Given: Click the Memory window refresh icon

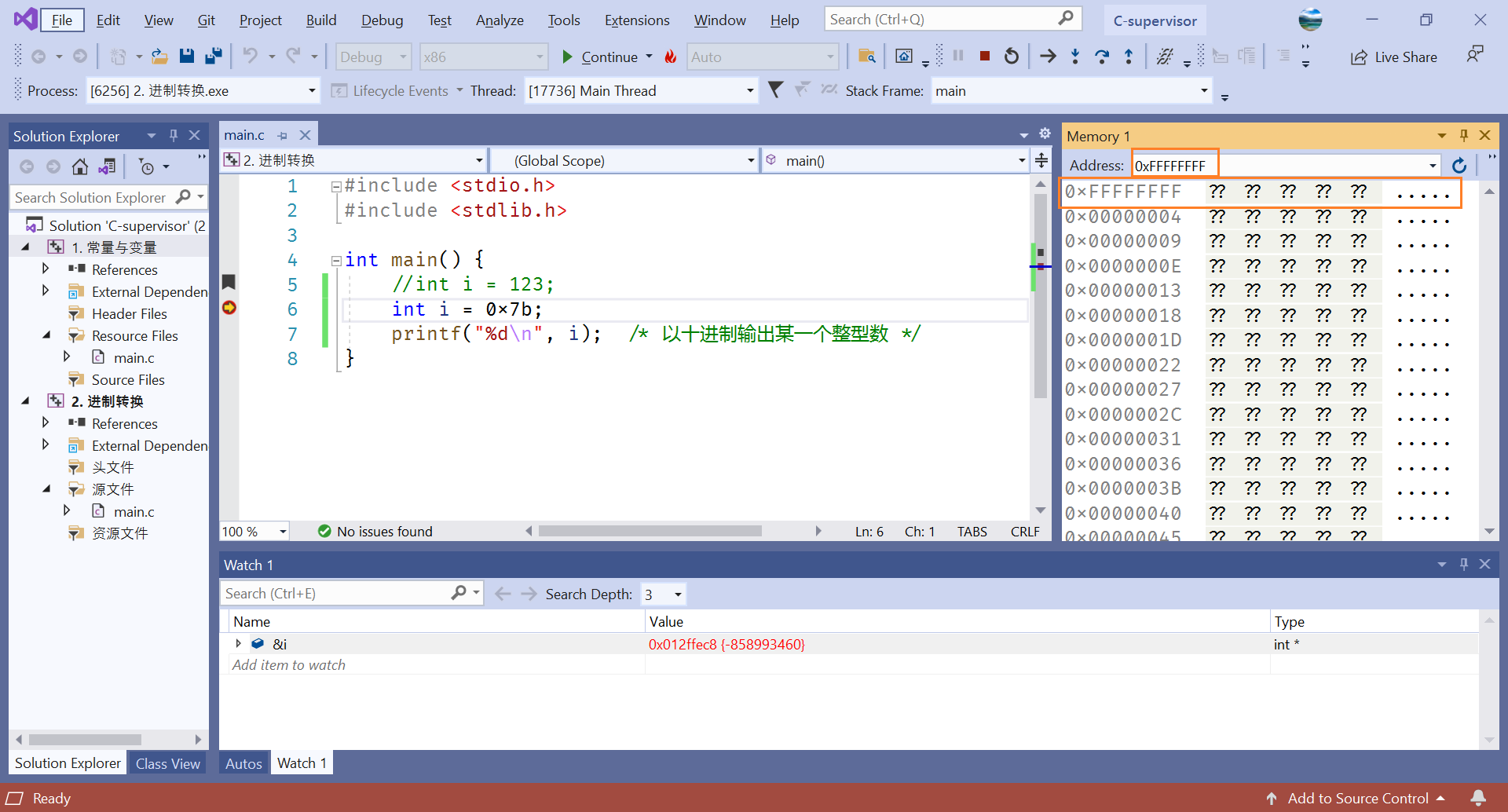Looking at the screenshot, I should click(x=1459, y=166).
